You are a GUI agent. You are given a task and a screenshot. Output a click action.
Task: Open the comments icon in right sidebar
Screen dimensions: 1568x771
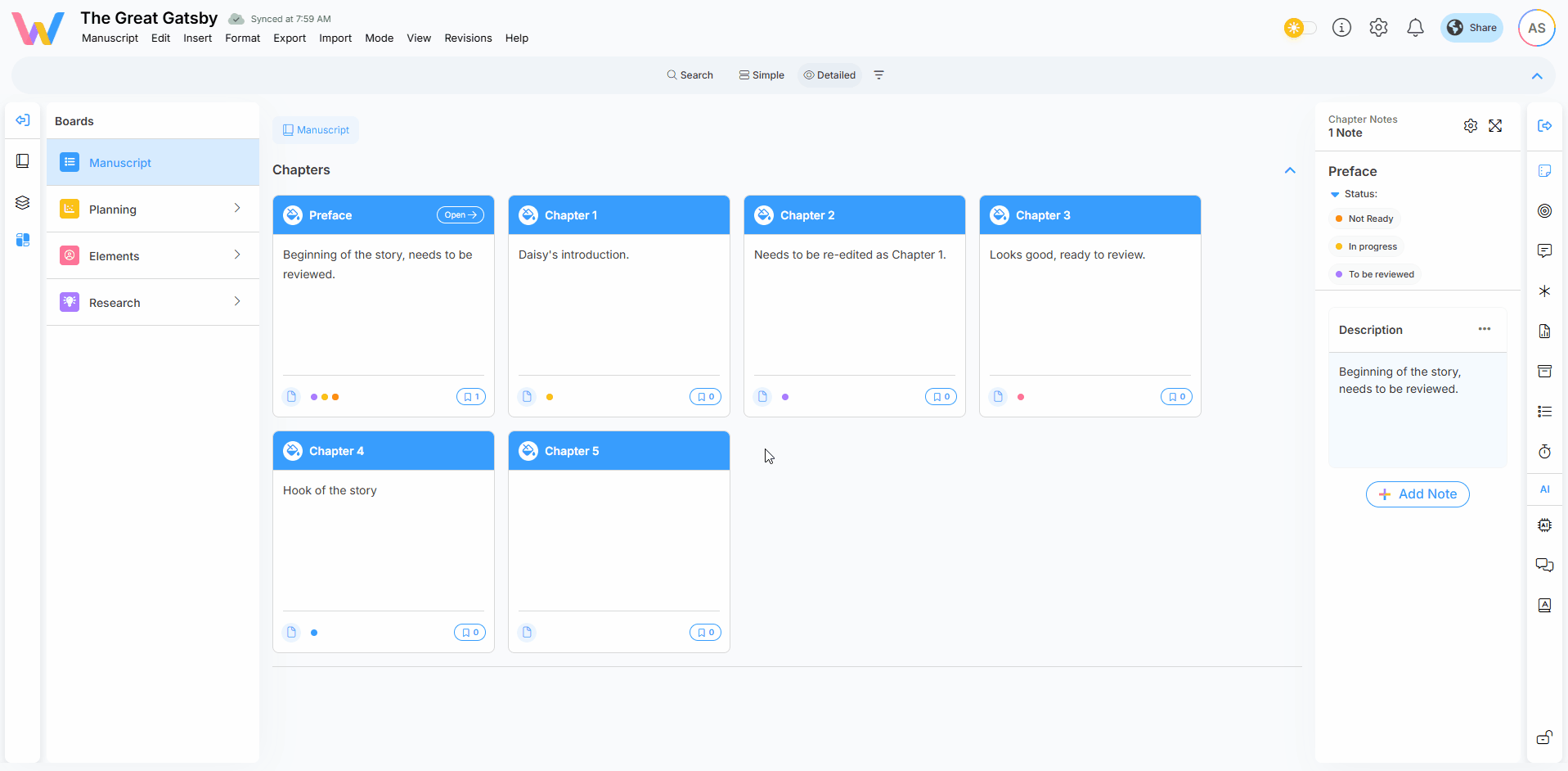point(1544,250)
